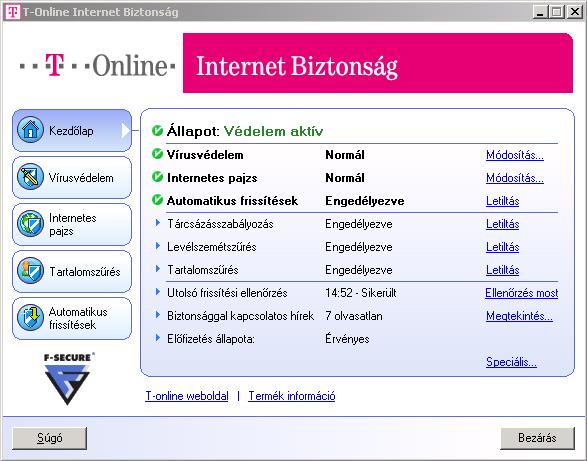
Task: Expand the Tartalomszűrés row arrow in status list
Action: (x=158, y=269)
